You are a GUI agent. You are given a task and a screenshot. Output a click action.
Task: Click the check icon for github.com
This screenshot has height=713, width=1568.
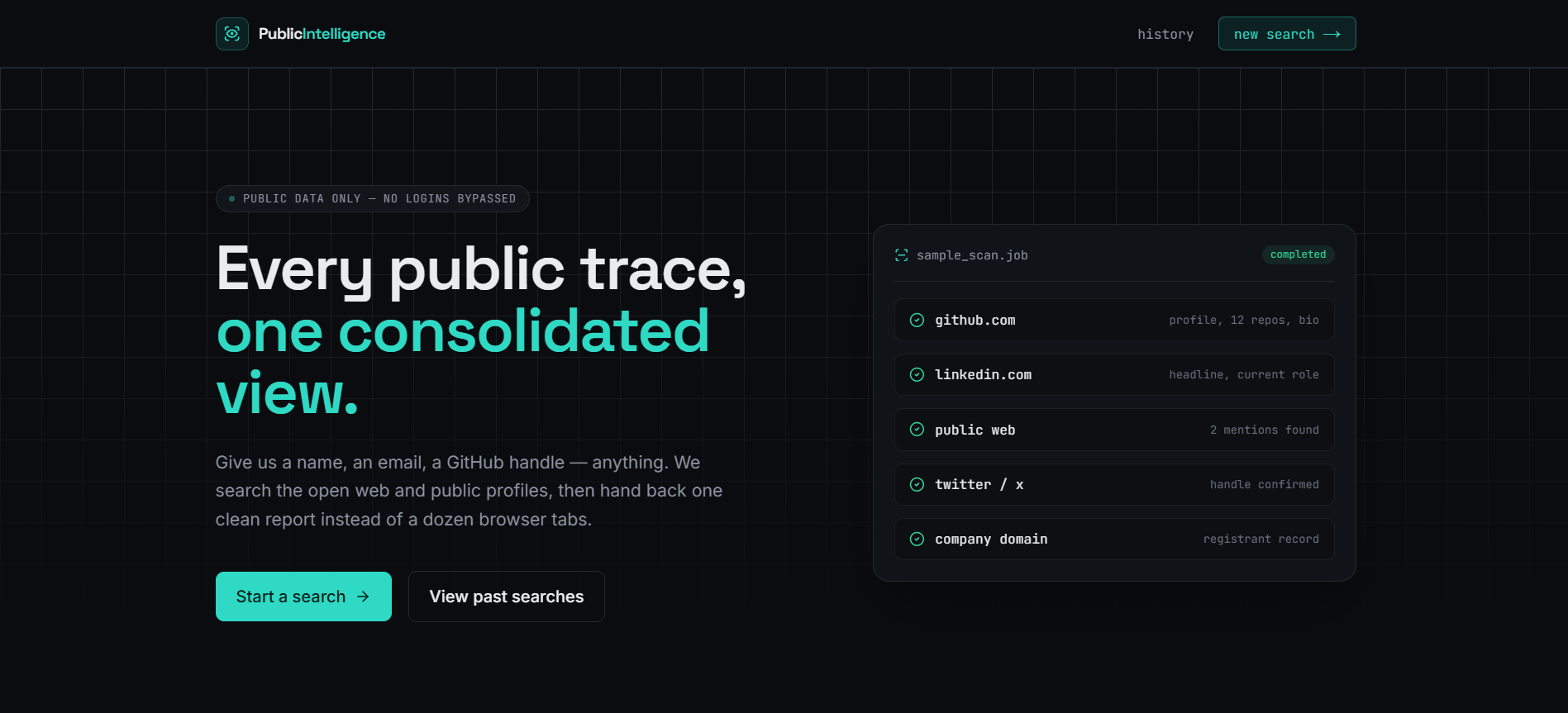click(x=917, y=320)
